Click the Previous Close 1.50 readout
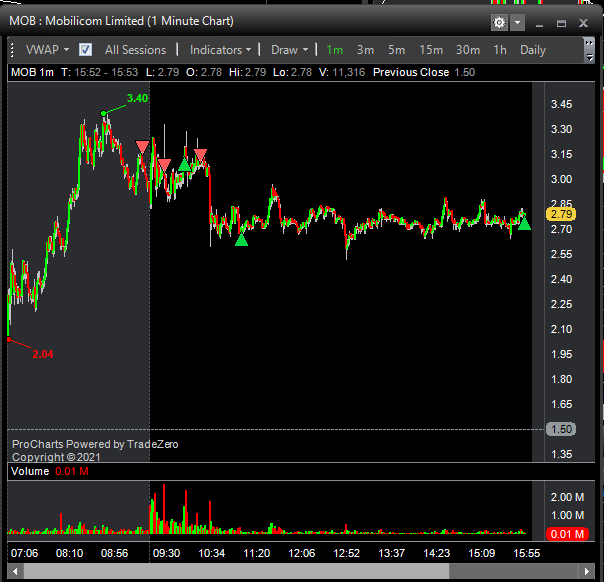 [424, 72]
